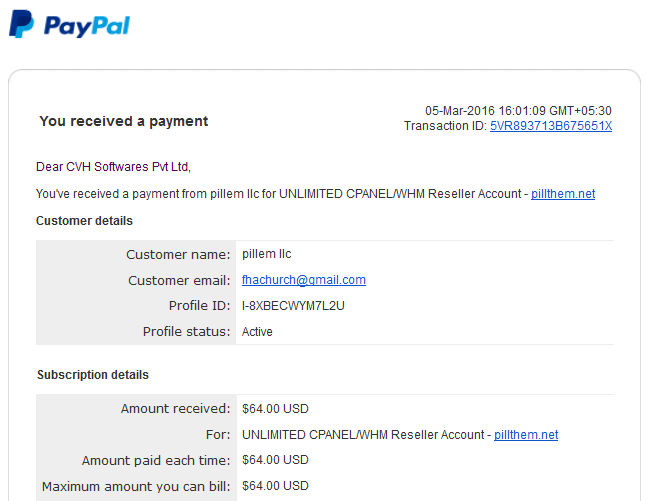Click the PayPal double-P logo icon
Viewport: 660px width, 501px height.
pyautogui.click(x=21, y=24)
